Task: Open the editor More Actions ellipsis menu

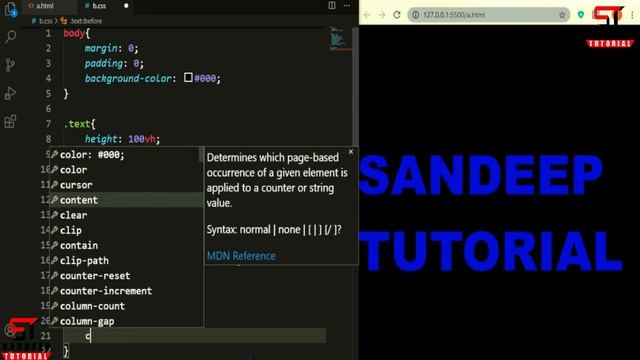Action: click(347, 5)
